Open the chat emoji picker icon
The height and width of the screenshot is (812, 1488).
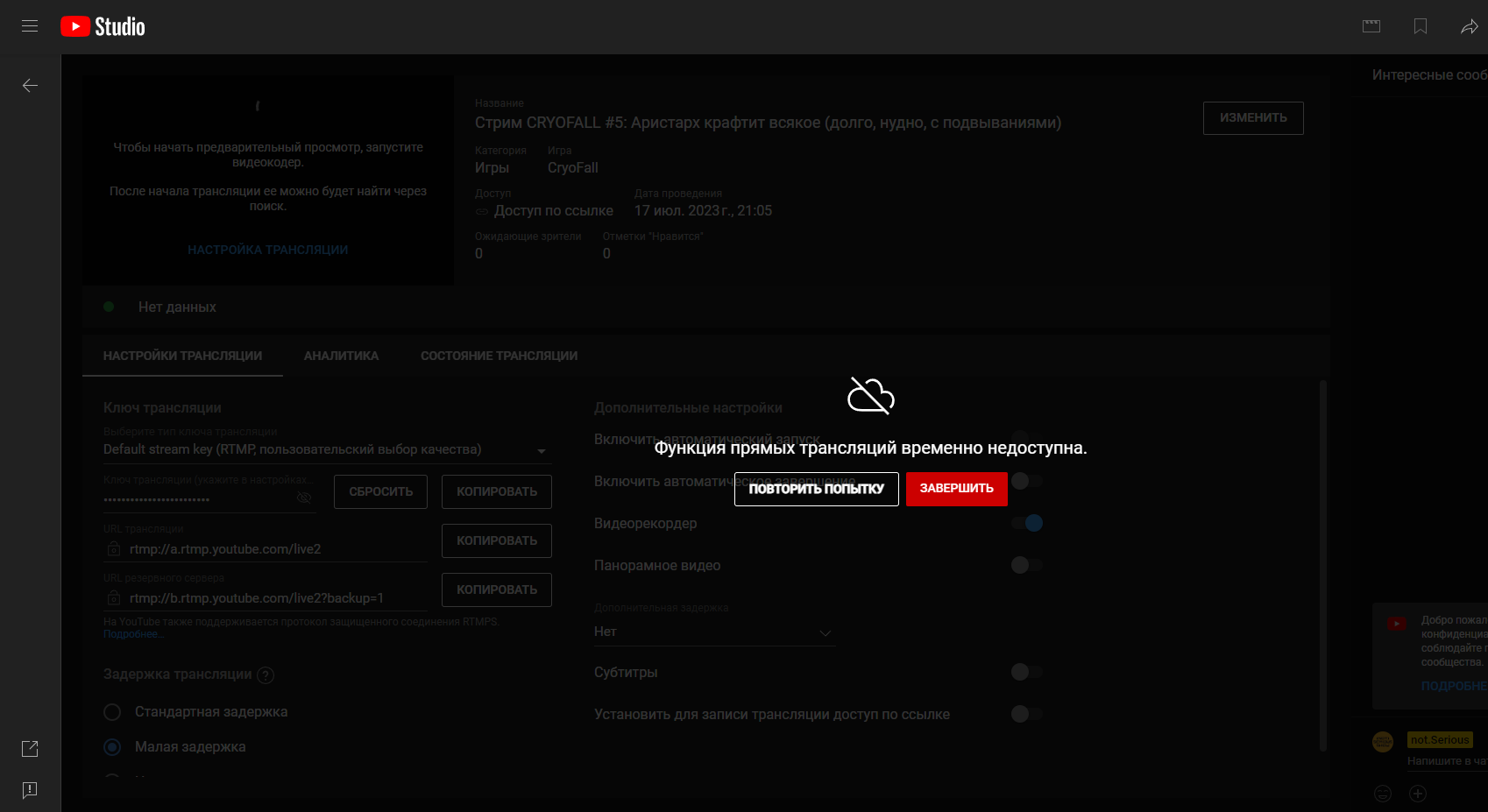point(1383,794)
